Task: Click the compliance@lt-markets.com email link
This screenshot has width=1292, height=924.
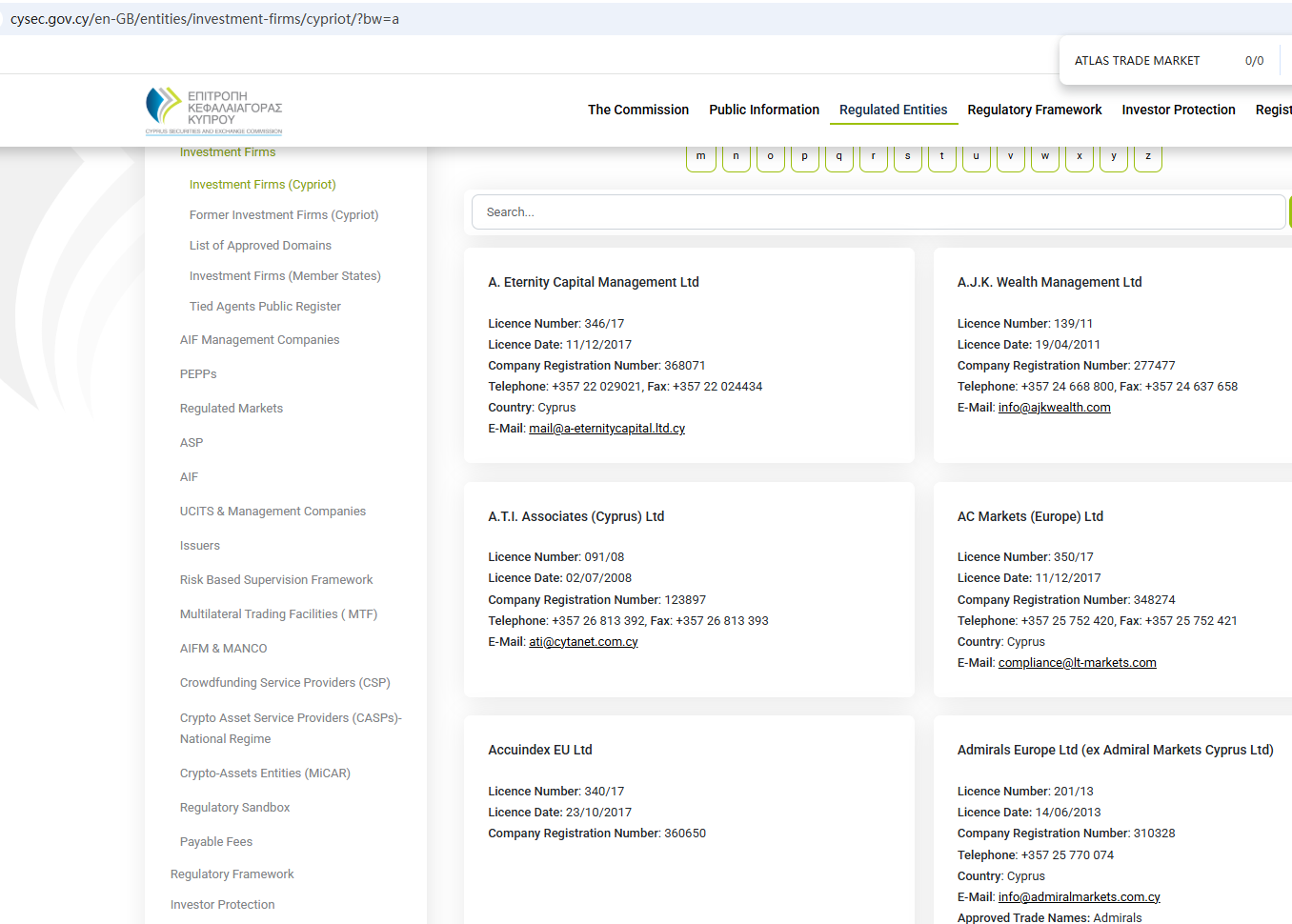Action: (1077, 663)
